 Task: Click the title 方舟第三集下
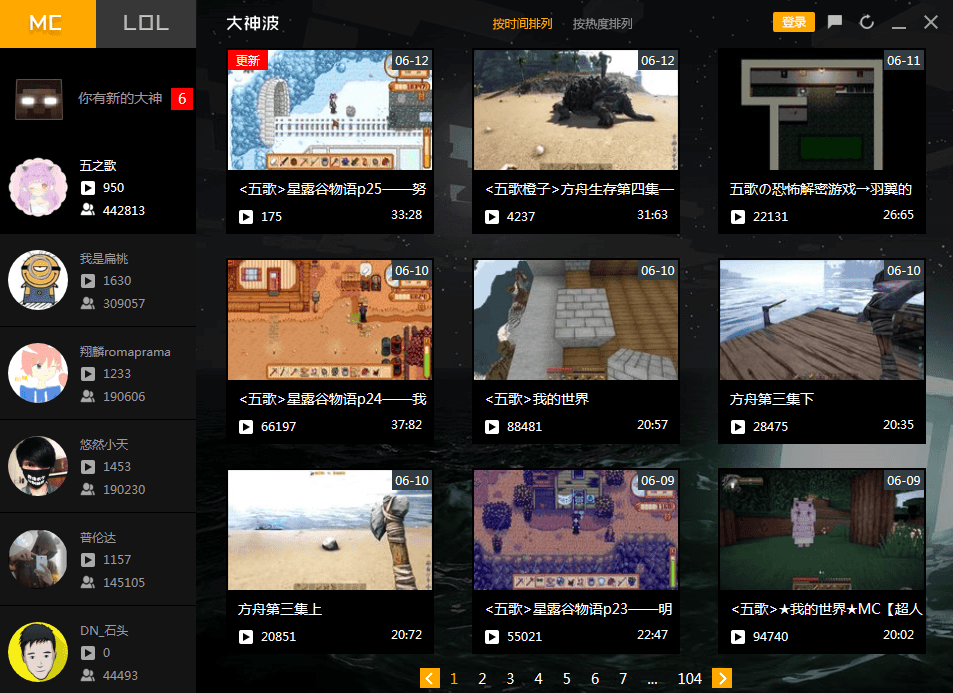tap(771, 399)
